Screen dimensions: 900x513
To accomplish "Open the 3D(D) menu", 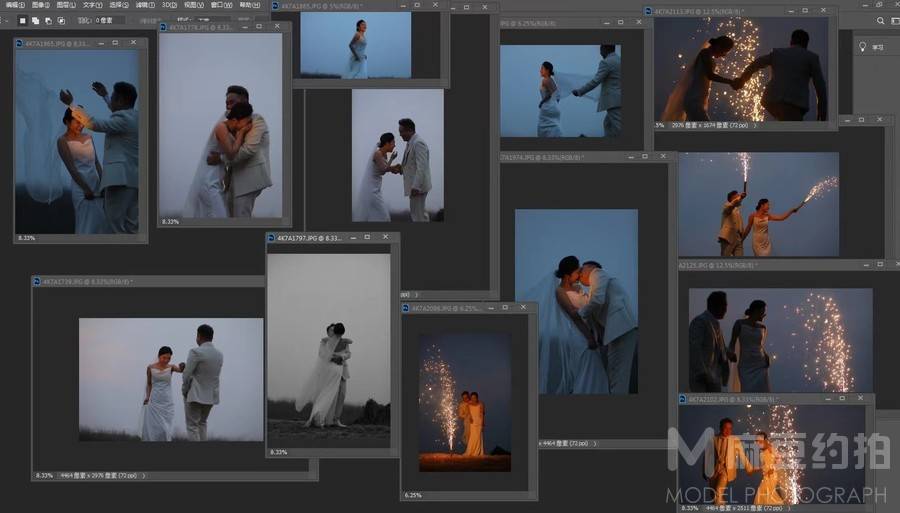I will coord(169,5).
